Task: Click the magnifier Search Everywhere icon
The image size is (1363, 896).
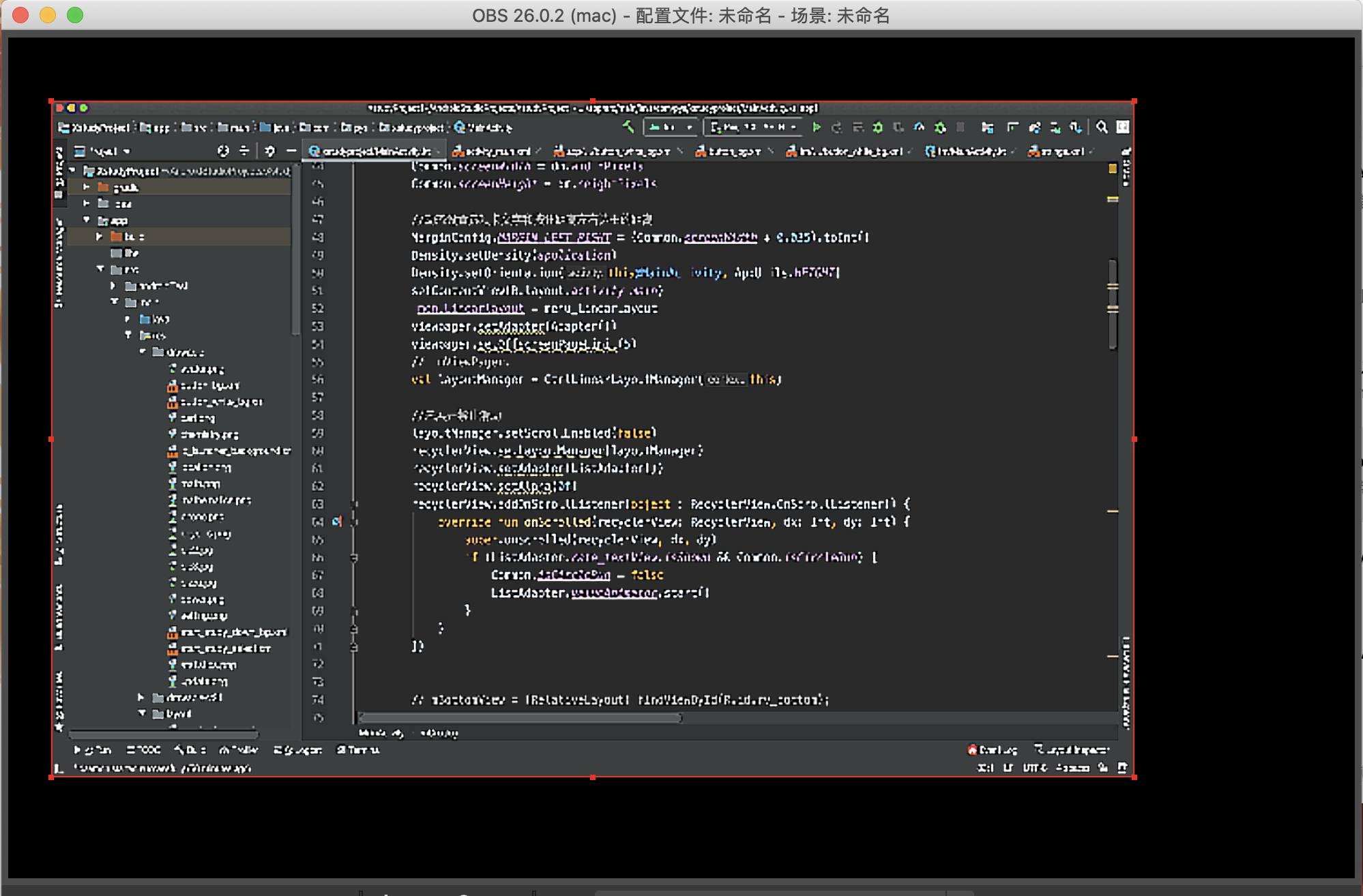Action: [x=1102, y=128]
